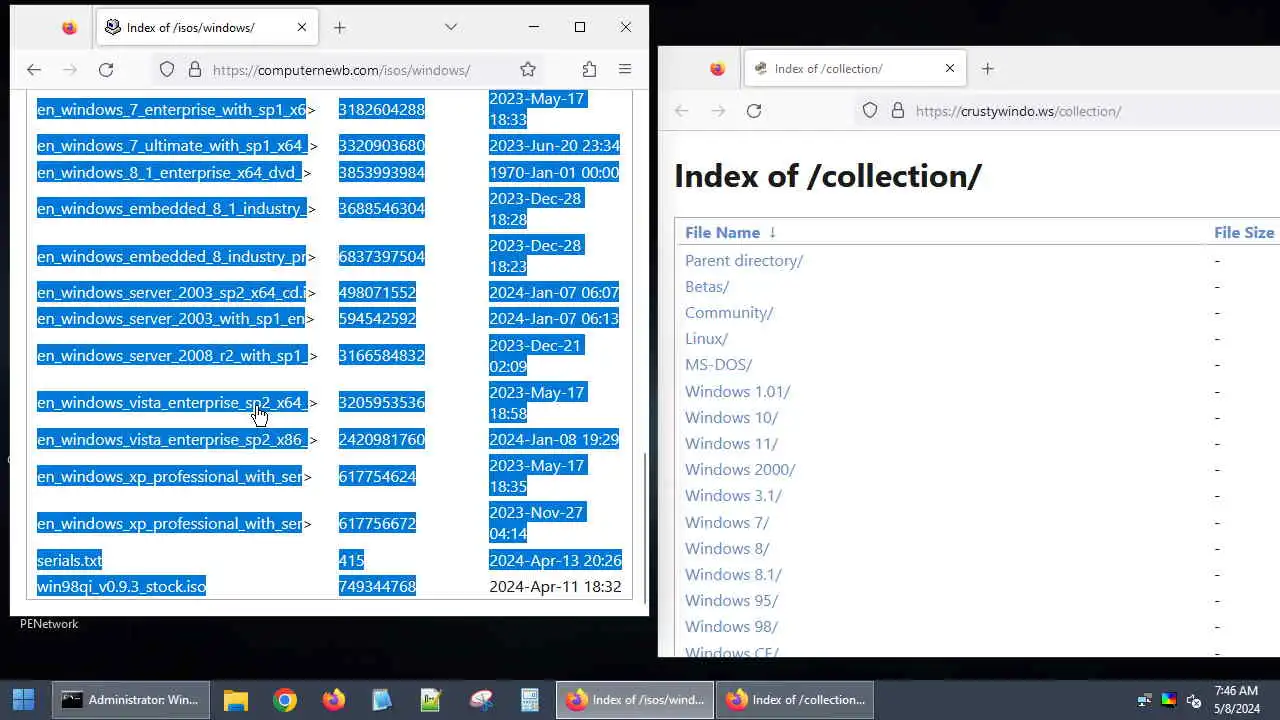Open the green notepad icon in taskbar
Viewport: 1280px width, 720px height.
click(x=431, y=700)
